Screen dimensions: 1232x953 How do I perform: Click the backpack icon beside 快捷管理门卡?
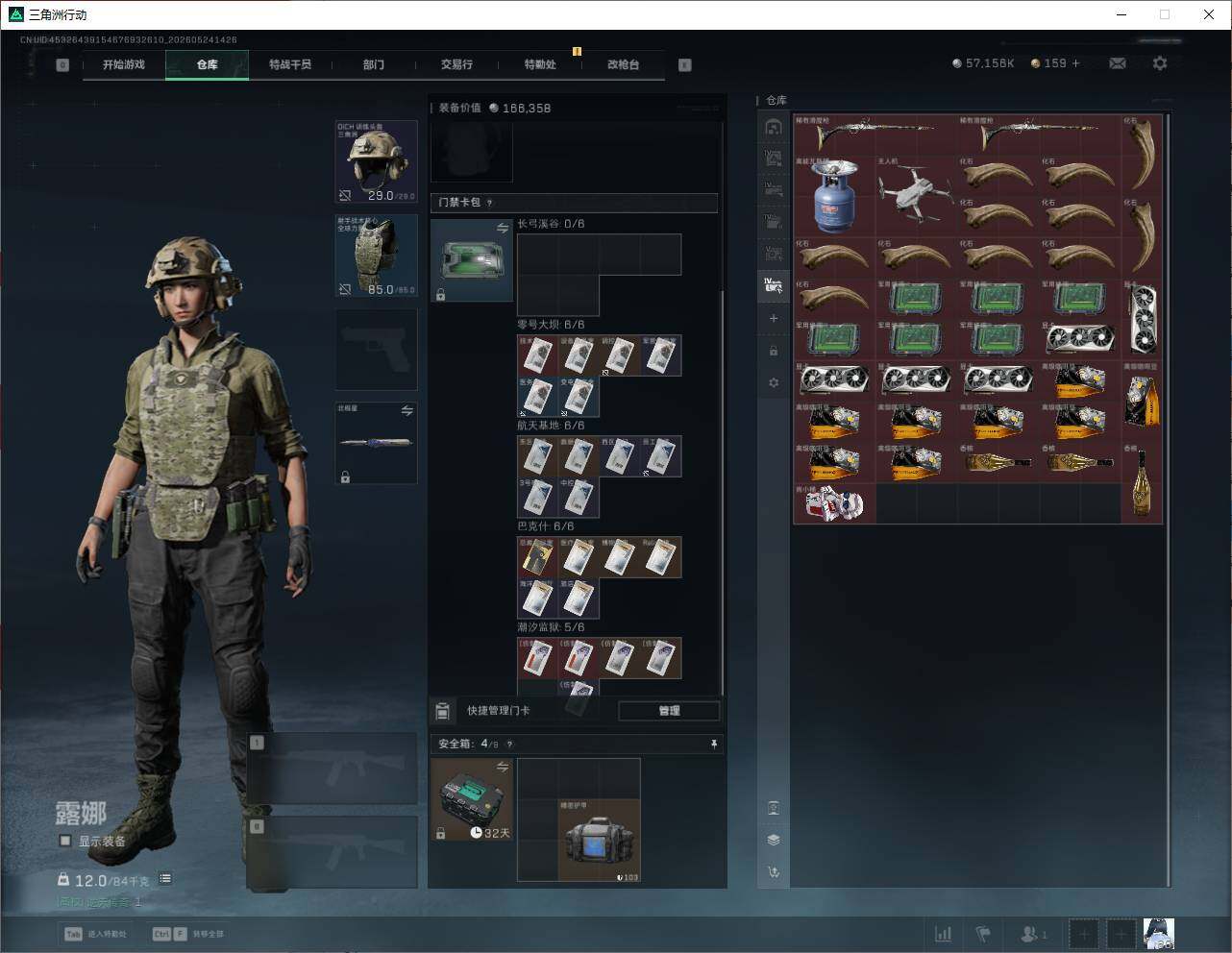click(442, 711)
